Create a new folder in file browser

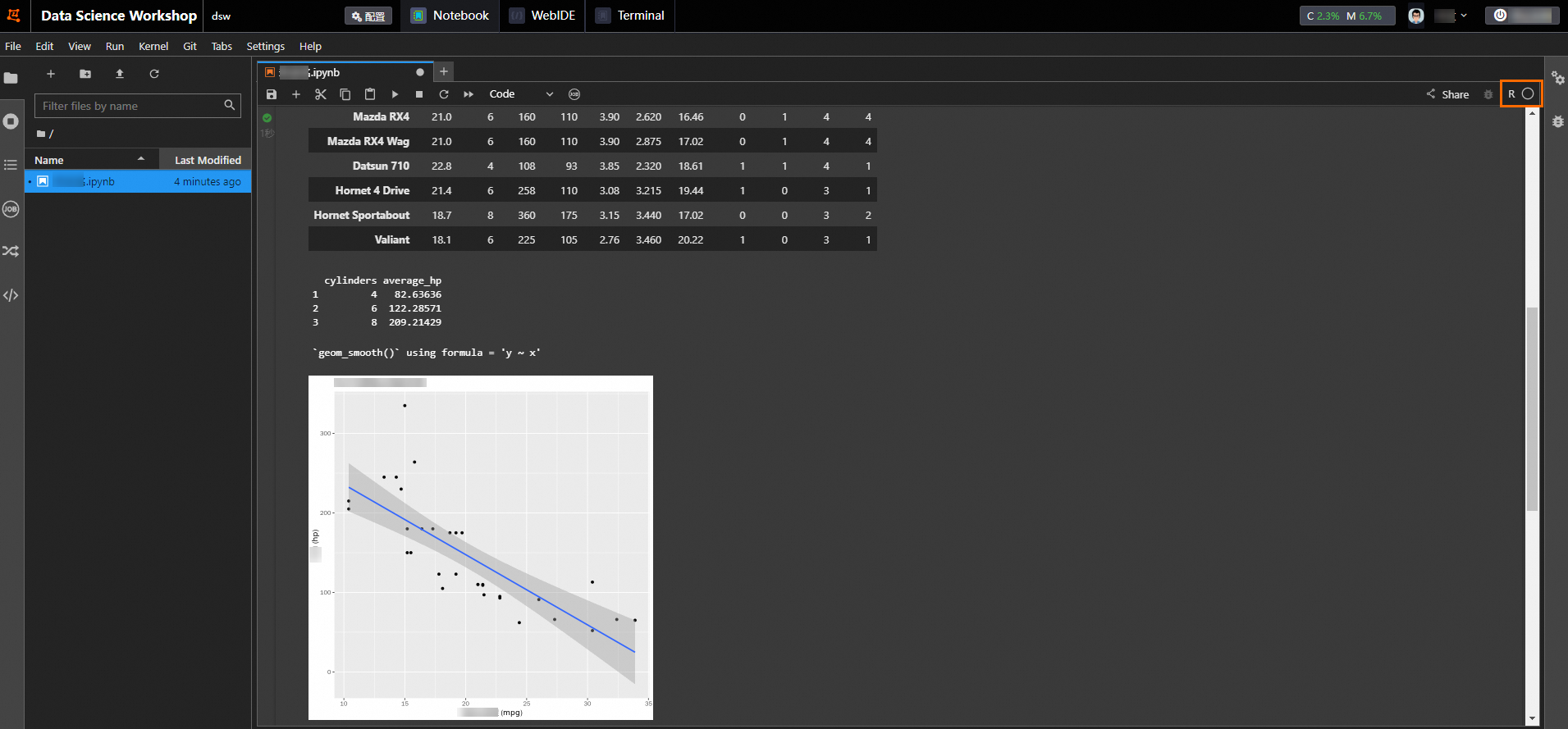[85, 74]
